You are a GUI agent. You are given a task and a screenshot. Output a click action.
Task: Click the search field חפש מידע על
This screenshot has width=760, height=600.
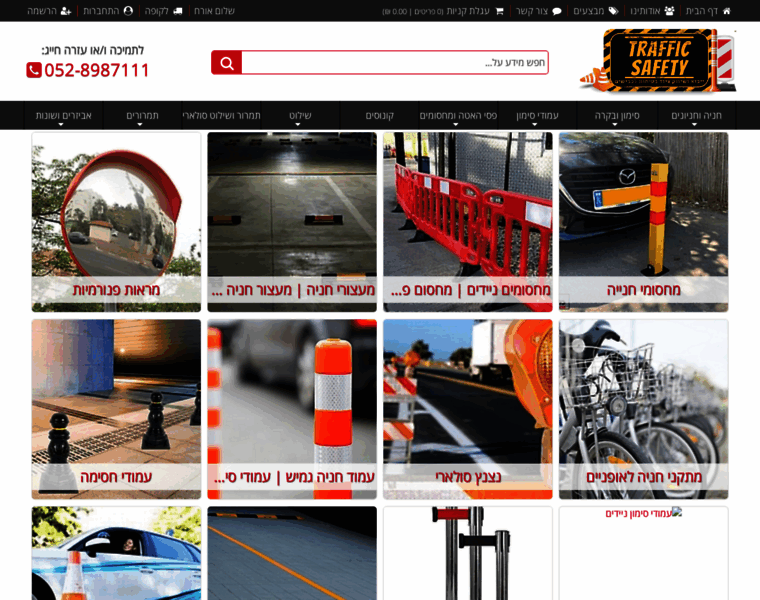click(x=395, y=63)
